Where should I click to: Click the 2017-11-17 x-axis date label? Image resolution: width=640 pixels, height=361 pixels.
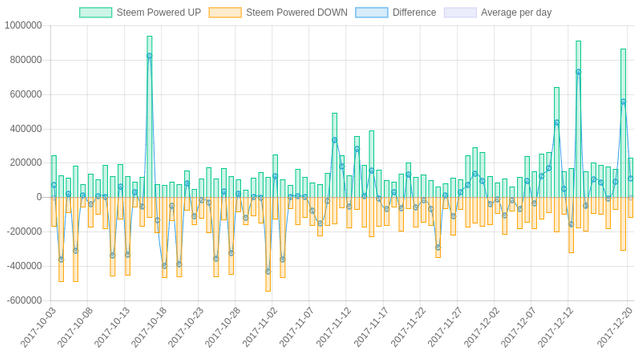tap(371, 328)
